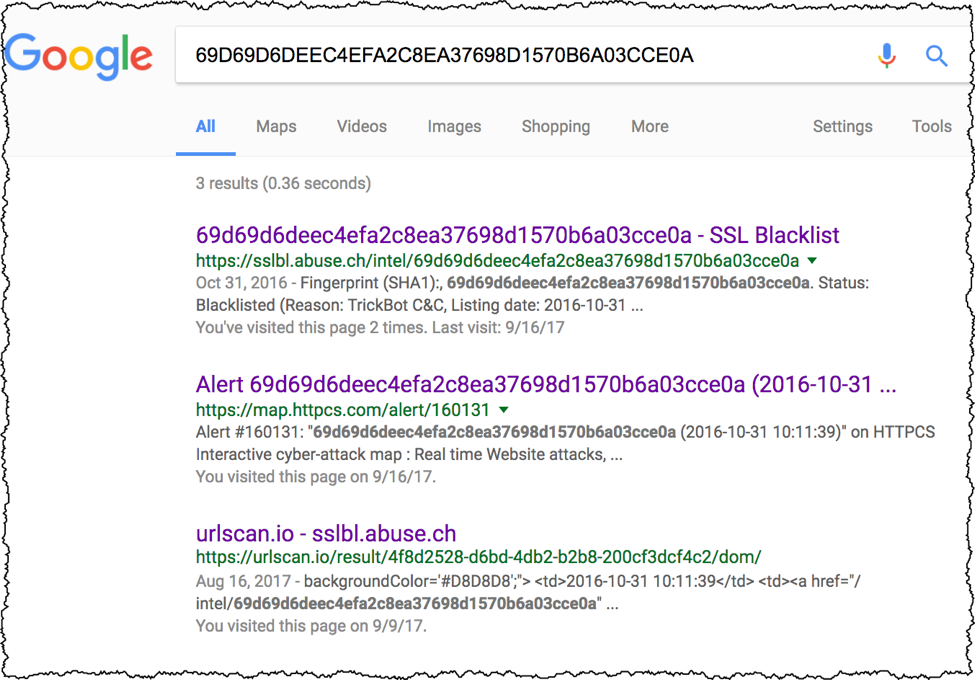Open search Settings menu
Screen dimensions: 975x680
coord(843,127)
